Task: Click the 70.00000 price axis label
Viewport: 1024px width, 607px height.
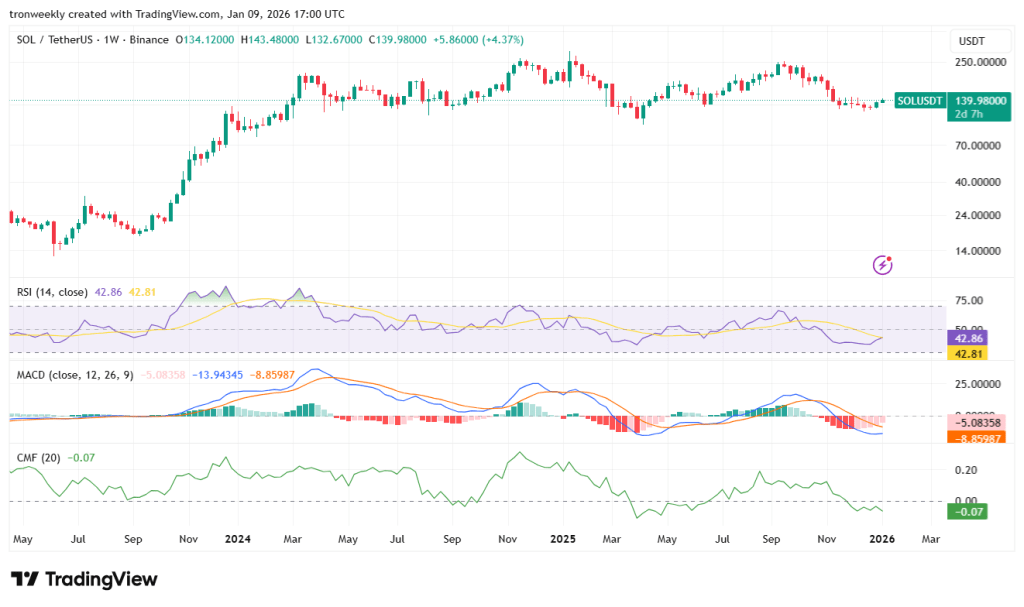Action: pyautogui.click(x=980, y=145)
